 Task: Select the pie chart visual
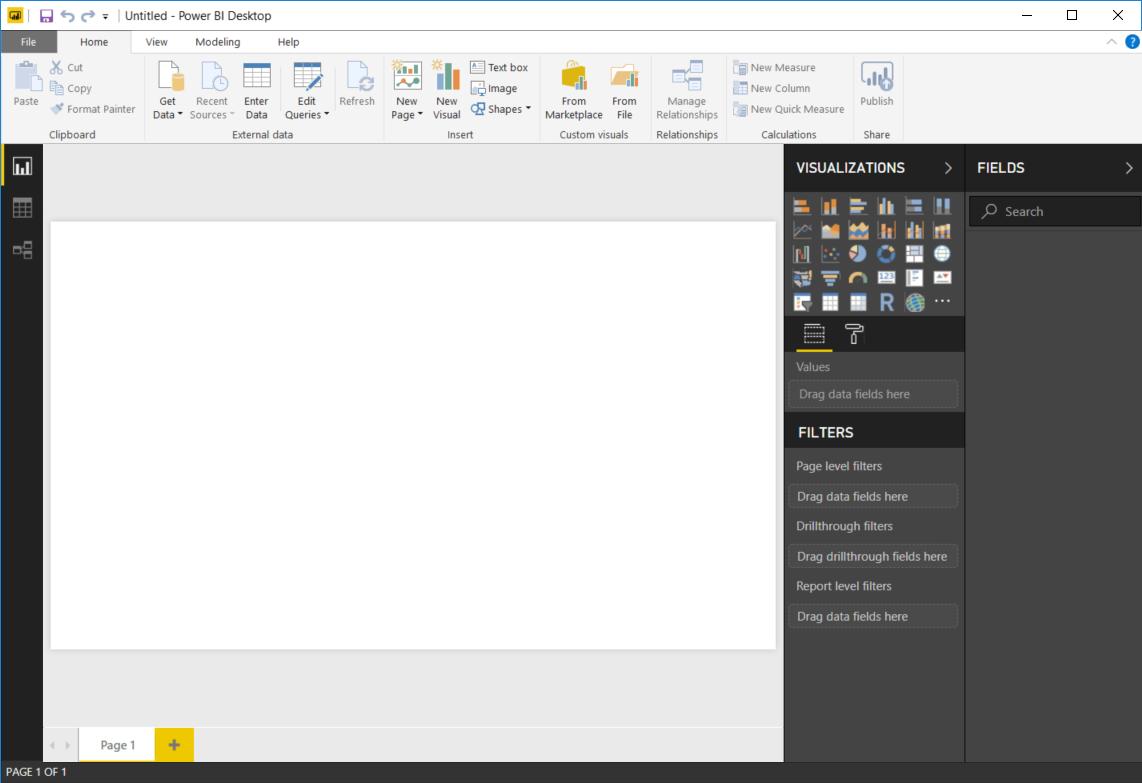[x=858, y=253]
